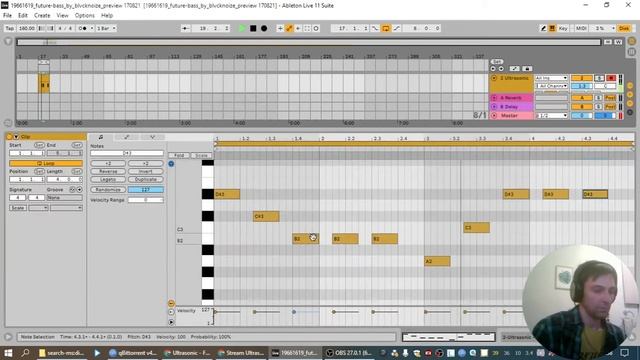Toggle Post button on A Reverb
640x360 pixels.
pos(610,98)
